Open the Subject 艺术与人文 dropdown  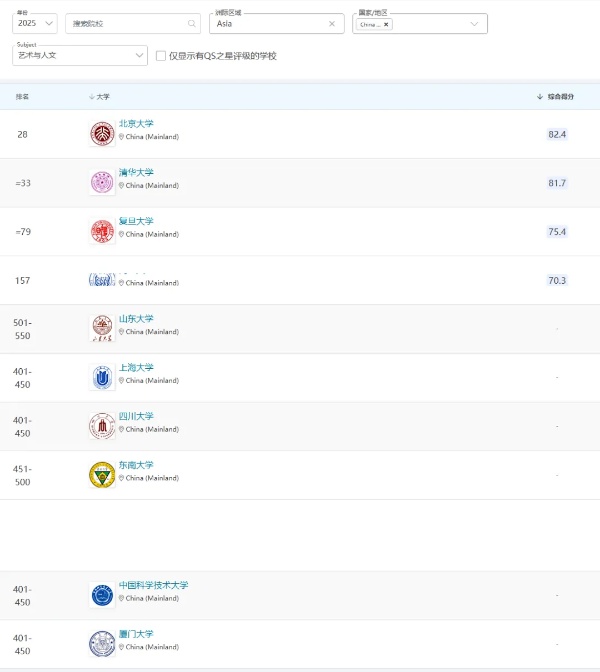[x=80, y=55]
